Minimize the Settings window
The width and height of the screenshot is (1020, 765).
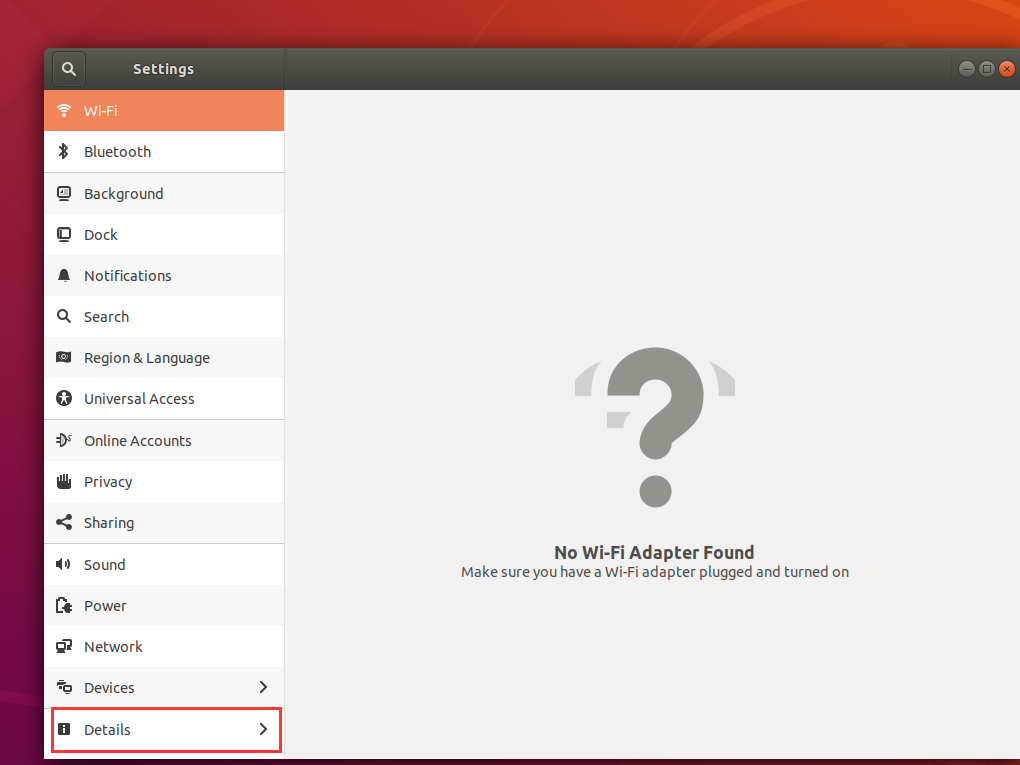coord(967,68)
